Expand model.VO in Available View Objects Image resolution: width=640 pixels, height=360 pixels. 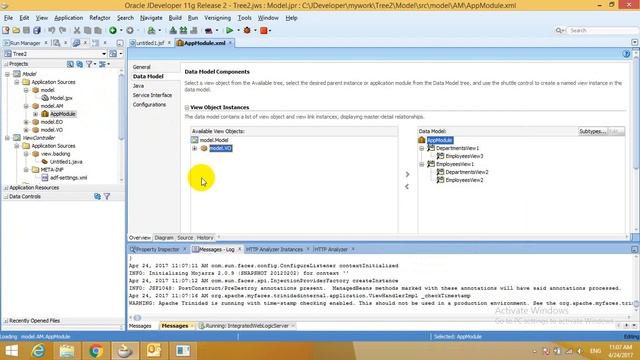[195, 148]
